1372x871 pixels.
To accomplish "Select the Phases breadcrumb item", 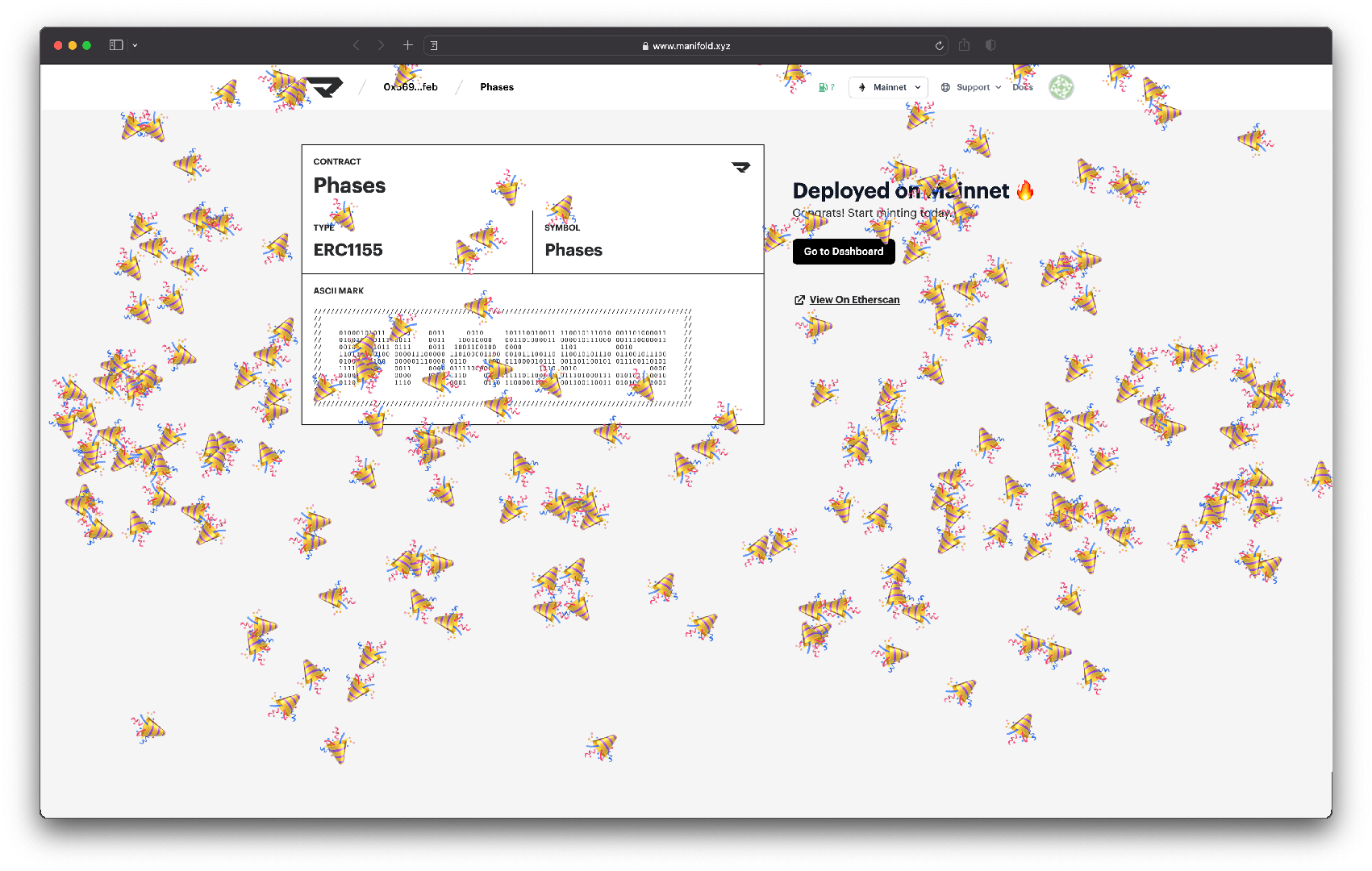I will (497, 87).
